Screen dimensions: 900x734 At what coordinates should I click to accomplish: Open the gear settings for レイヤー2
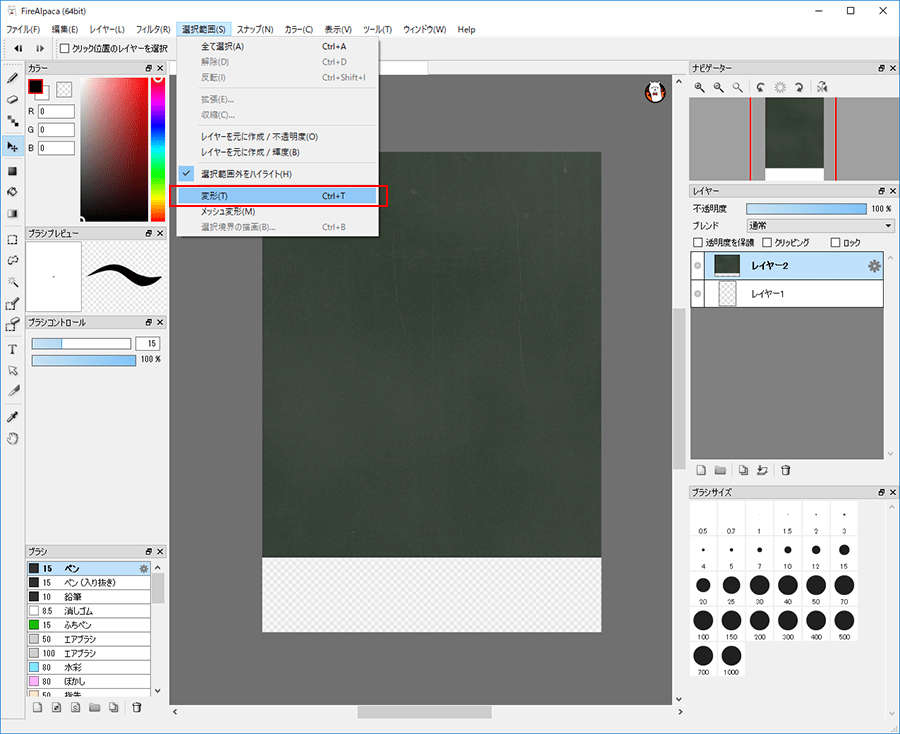coord(874,266)
